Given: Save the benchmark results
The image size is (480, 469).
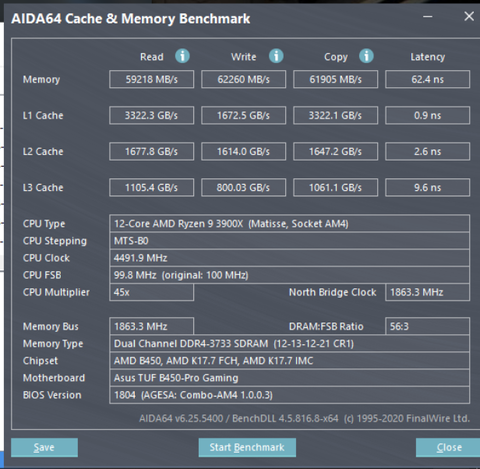Looking at the screenshot, I should tap(44, 447).
